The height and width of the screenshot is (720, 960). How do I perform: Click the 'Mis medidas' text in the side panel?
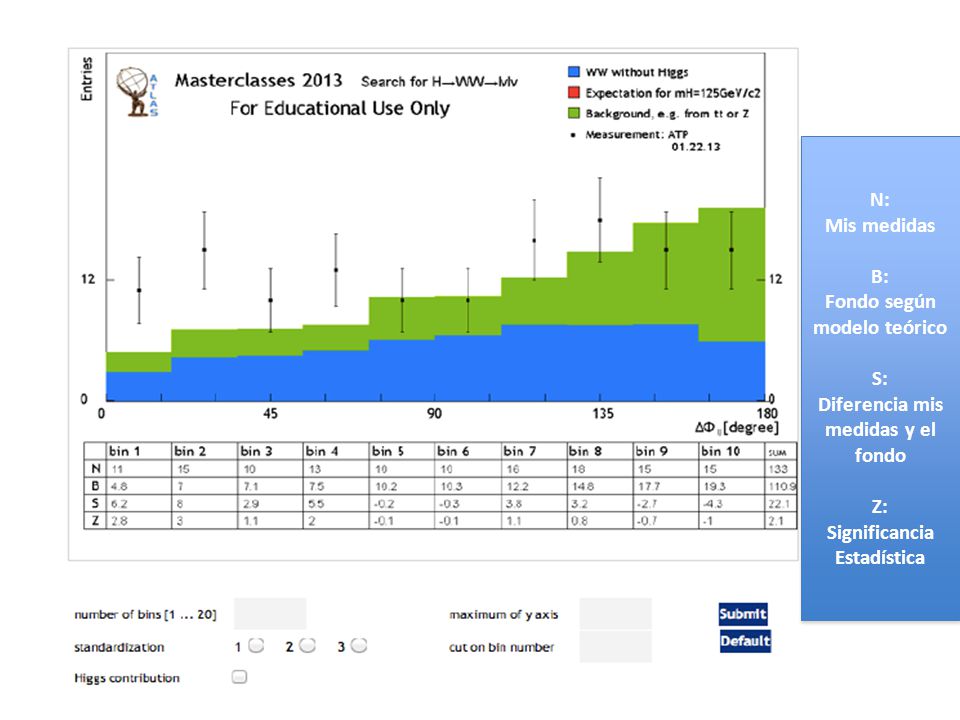(880, 225)
